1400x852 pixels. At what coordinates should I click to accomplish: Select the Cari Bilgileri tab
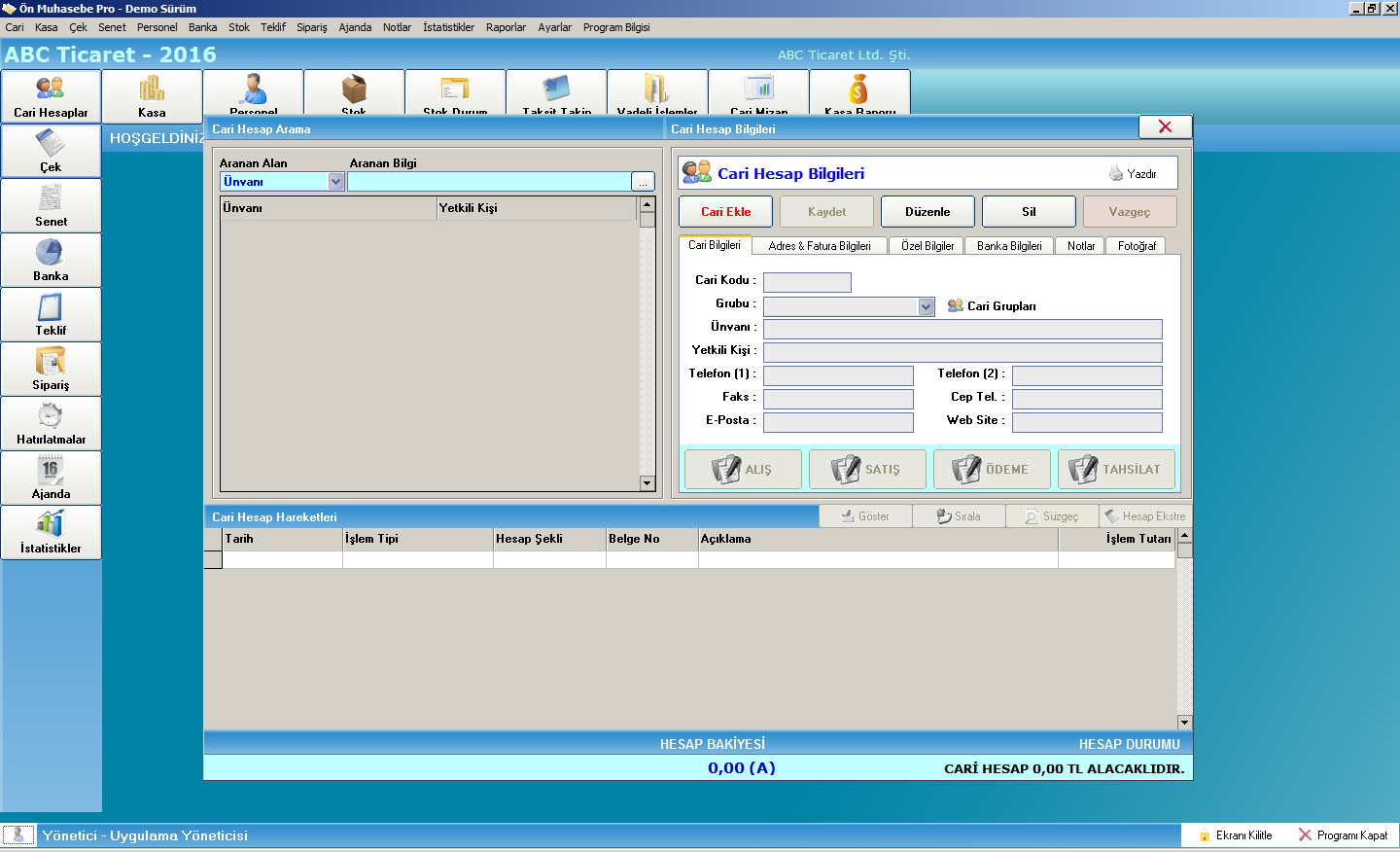715,245
